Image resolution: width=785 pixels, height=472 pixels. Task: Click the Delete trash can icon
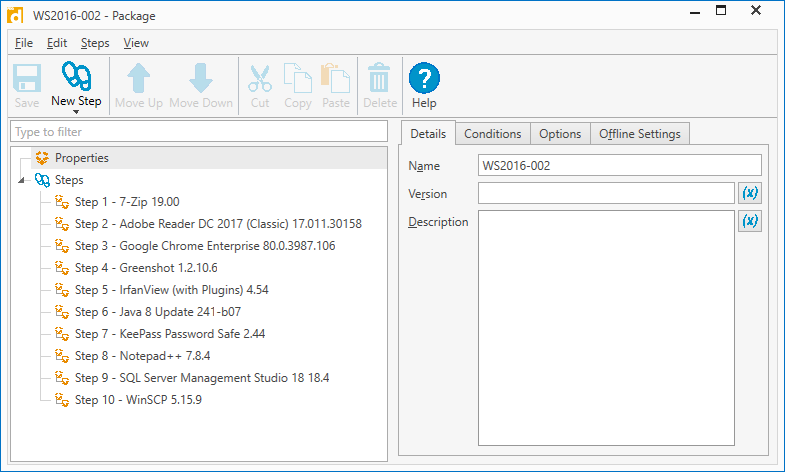point(379,78)
